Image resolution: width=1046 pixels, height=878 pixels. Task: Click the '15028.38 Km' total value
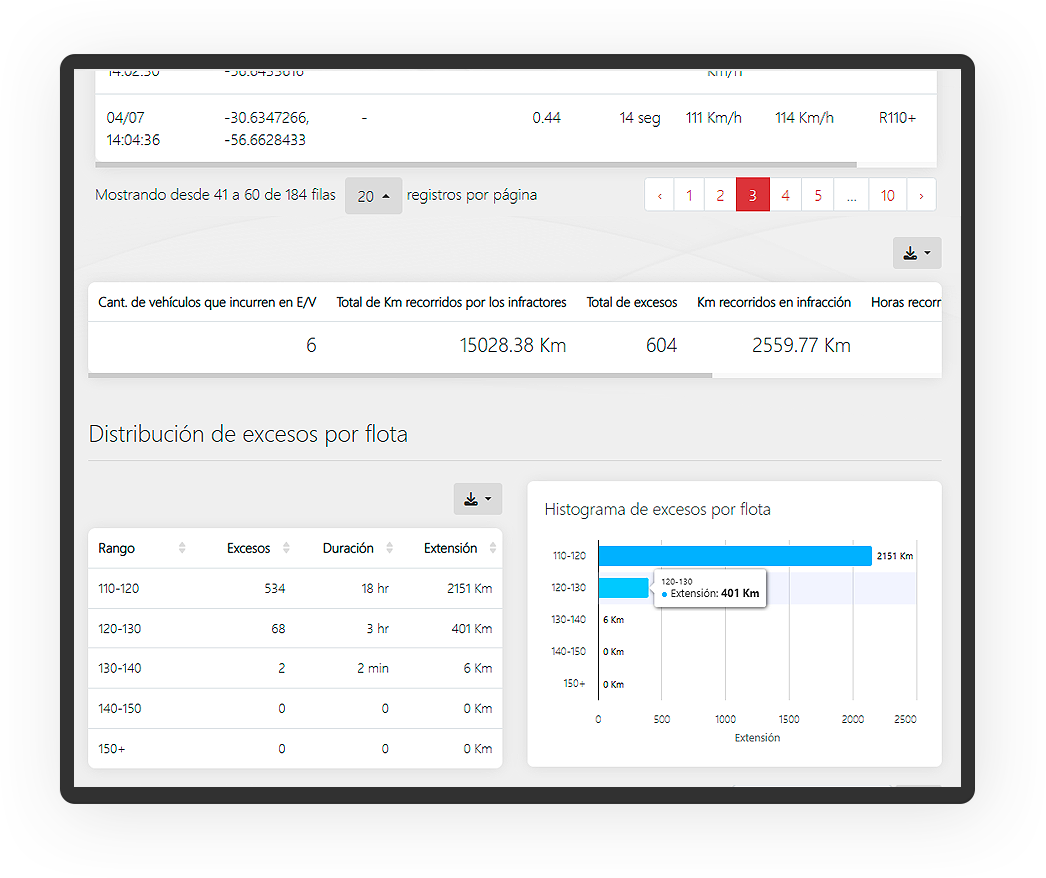point(512,346)
